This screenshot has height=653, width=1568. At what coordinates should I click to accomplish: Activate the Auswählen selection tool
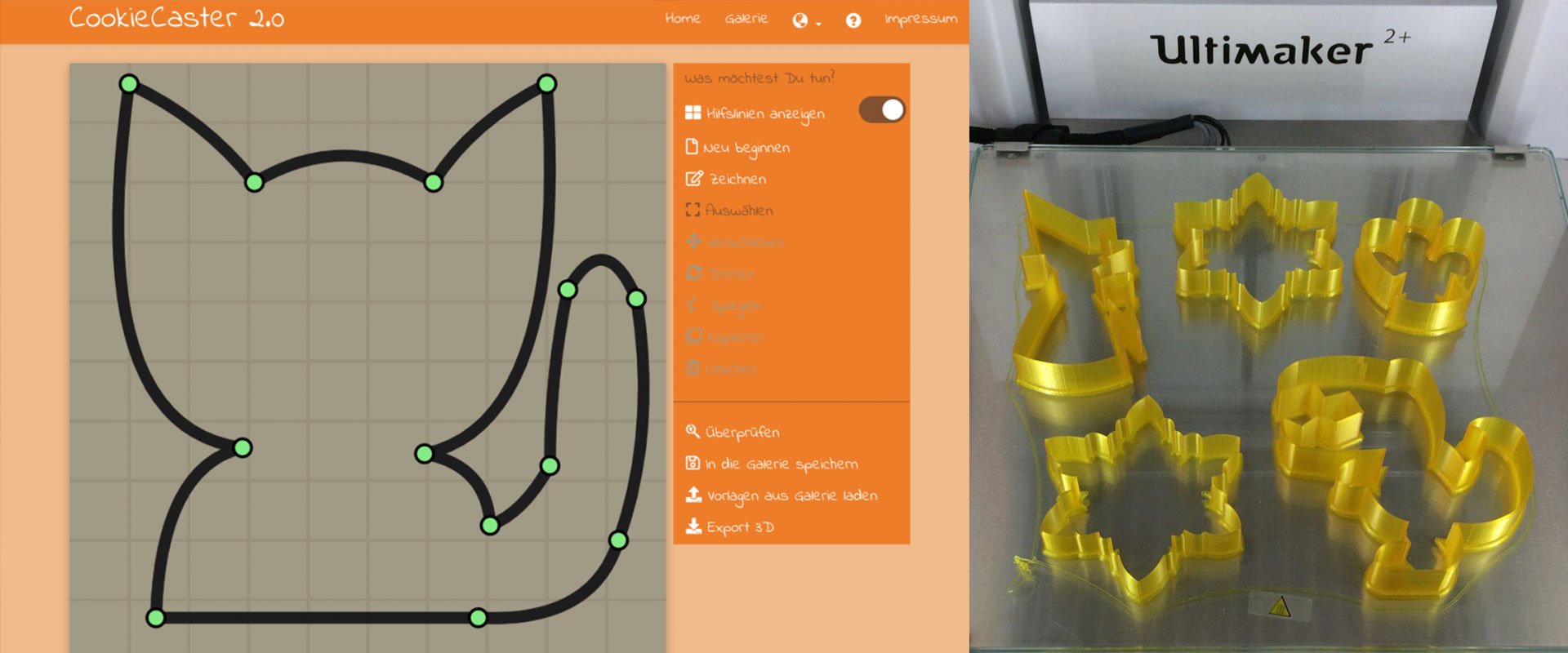729,211
